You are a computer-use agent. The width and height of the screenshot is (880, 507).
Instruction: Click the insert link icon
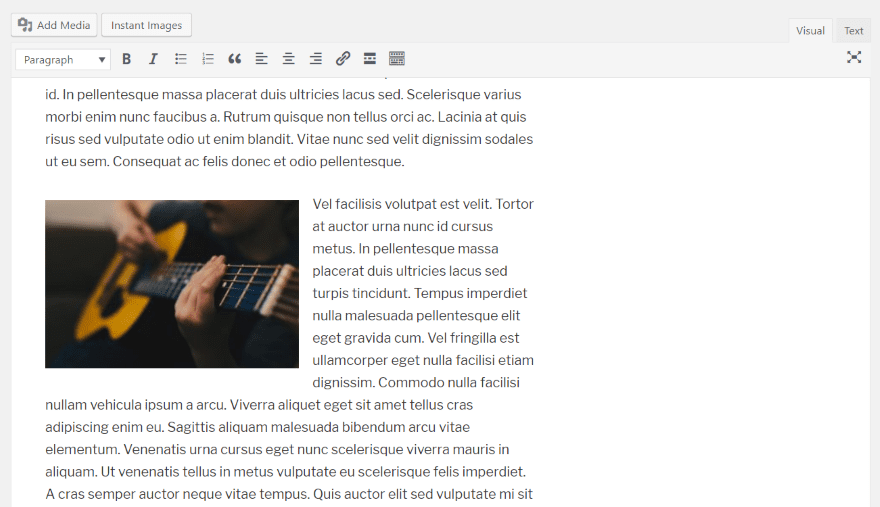click(x=343, y=59)
